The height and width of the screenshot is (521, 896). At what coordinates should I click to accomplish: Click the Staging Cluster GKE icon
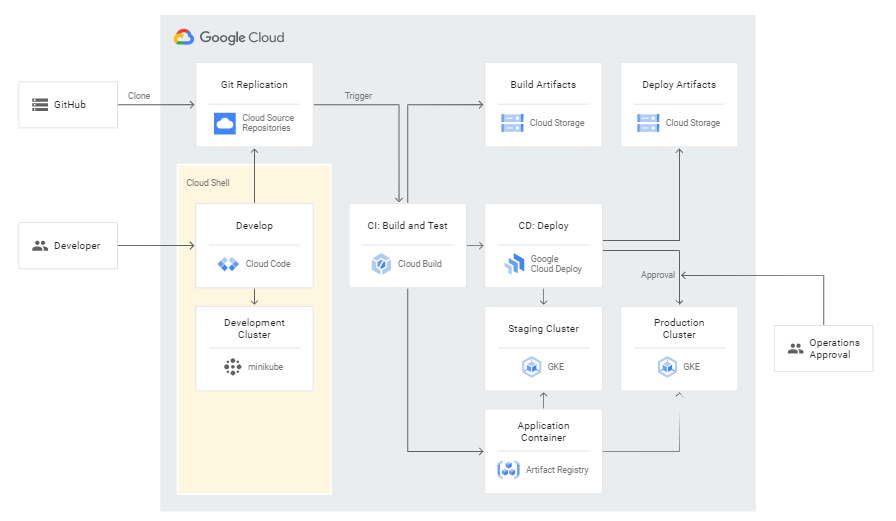[531, 367]
